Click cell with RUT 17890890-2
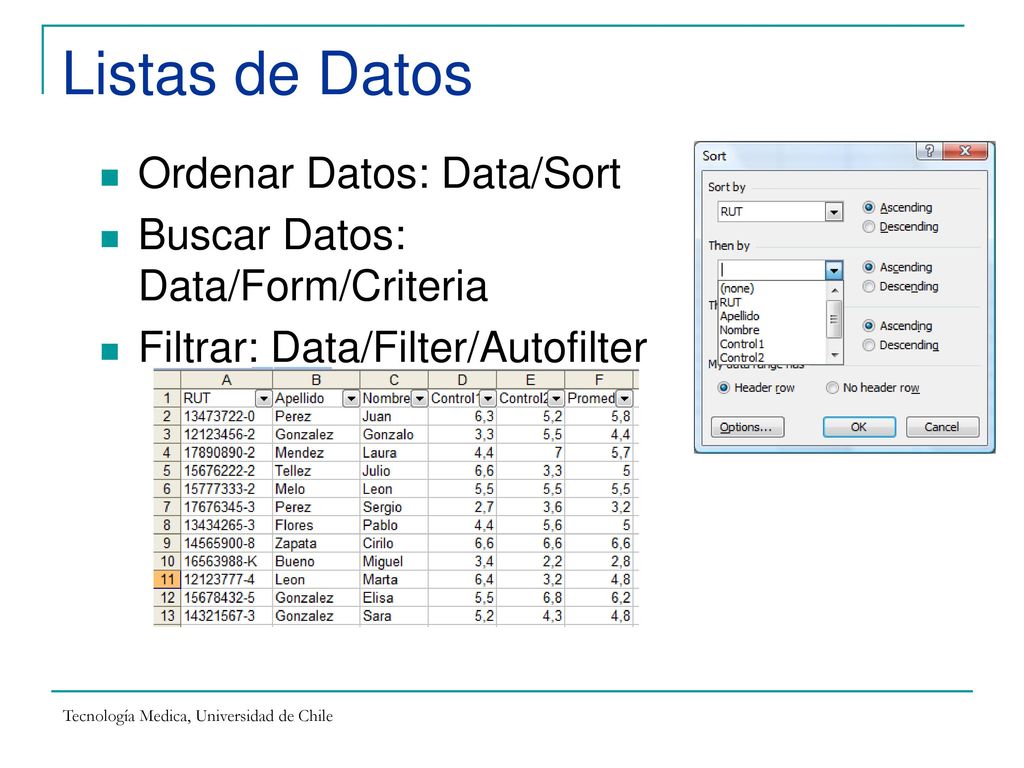 point(227,453)
